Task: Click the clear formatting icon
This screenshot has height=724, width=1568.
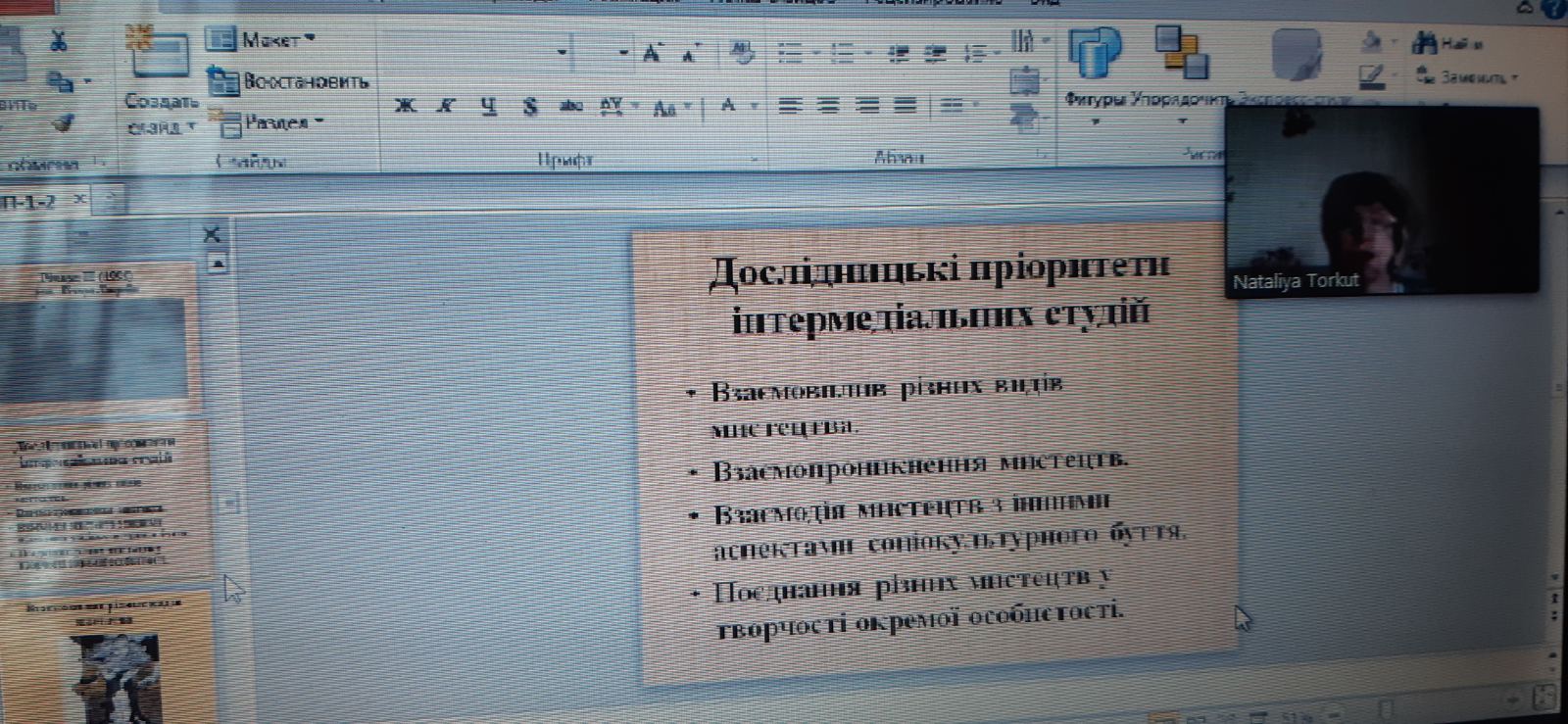Action: click(x=742, y=52)
